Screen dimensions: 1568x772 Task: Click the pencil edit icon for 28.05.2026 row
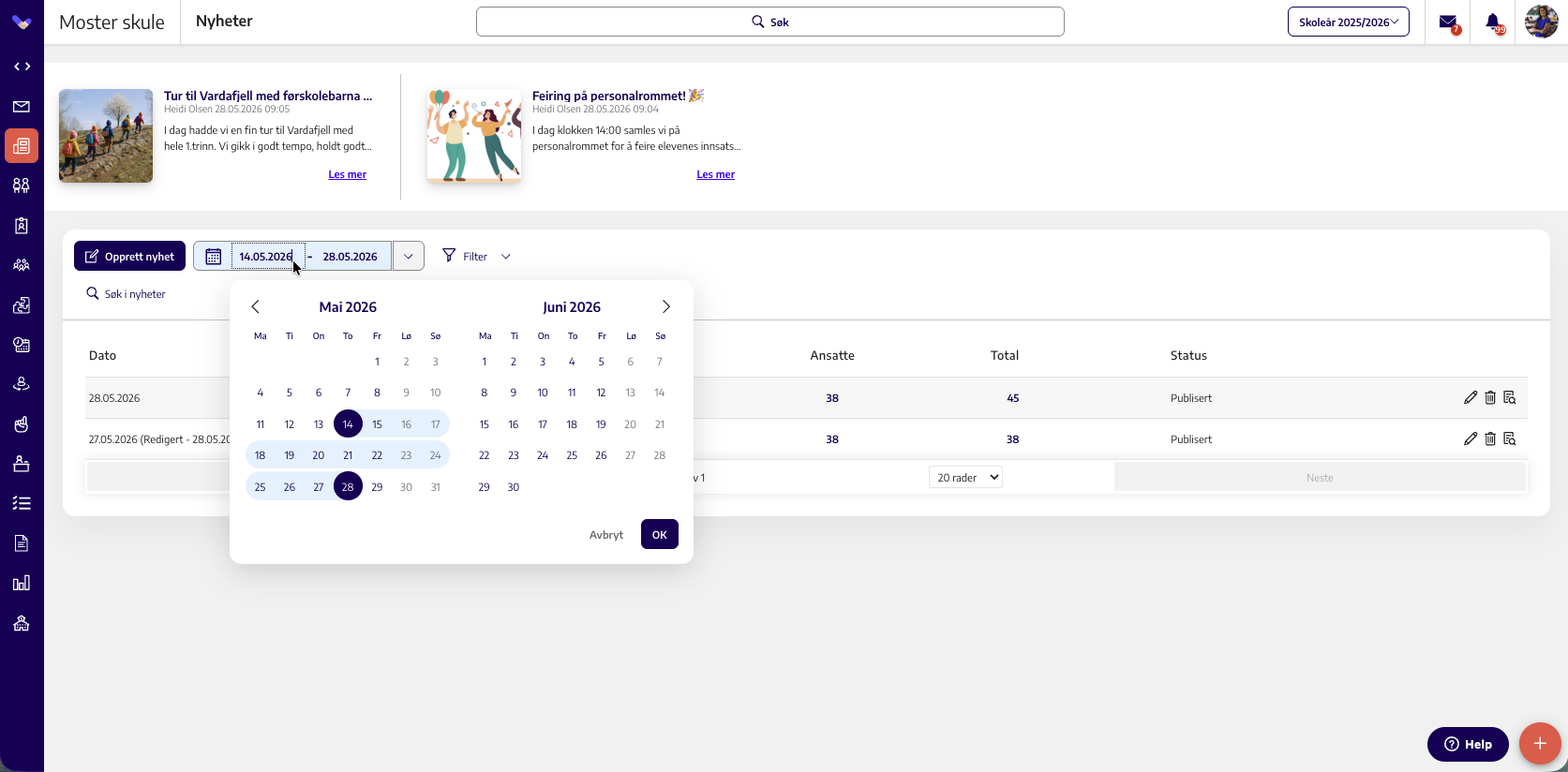click(x=1470, y=398)
